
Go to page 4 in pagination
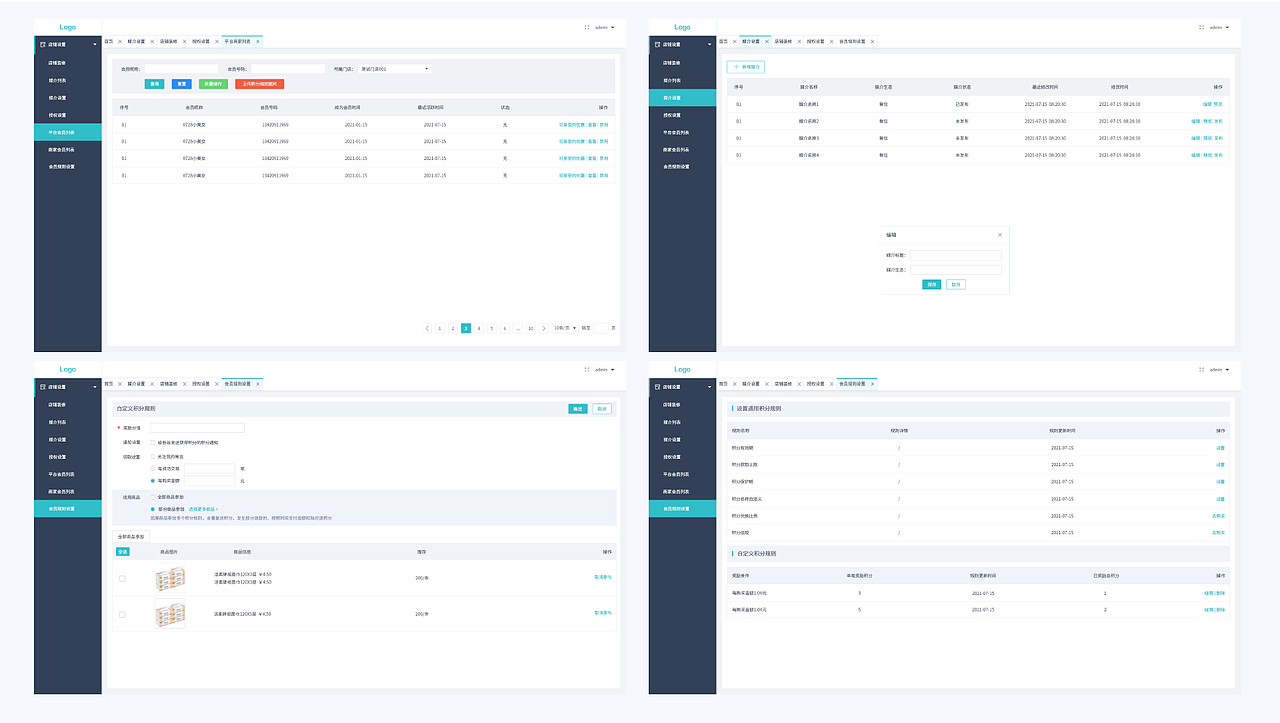tap(479, 328)
